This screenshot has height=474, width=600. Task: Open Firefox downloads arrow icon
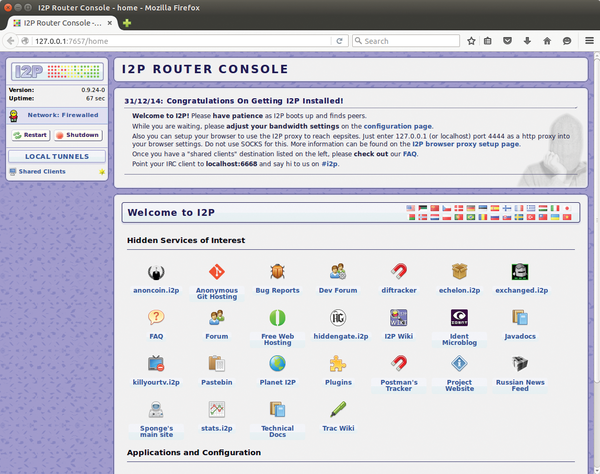[x=527, y=41]
